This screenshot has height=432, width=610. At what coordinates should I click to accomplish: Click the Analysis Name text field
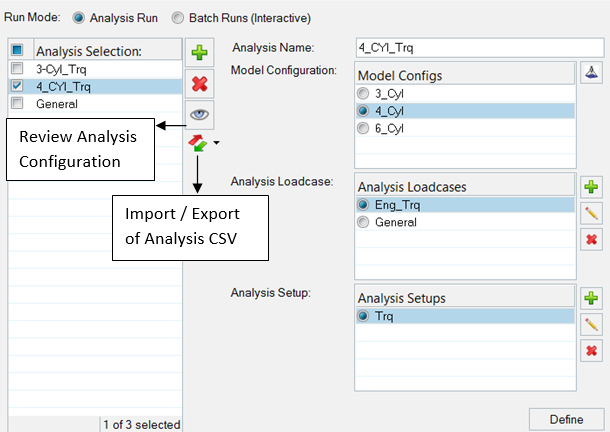pyautogui.click(x=479, y=48)
